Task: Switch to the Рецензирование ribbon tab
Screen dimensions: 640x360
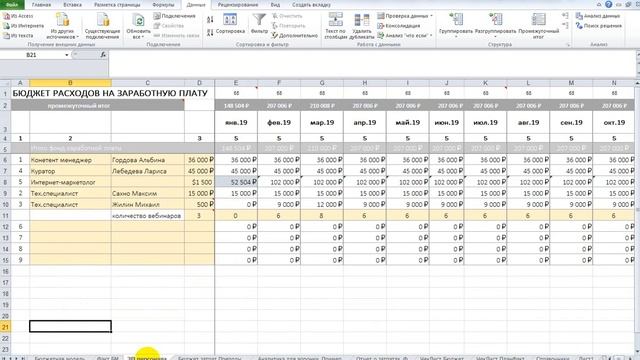Action: click(x=238, y=5)
